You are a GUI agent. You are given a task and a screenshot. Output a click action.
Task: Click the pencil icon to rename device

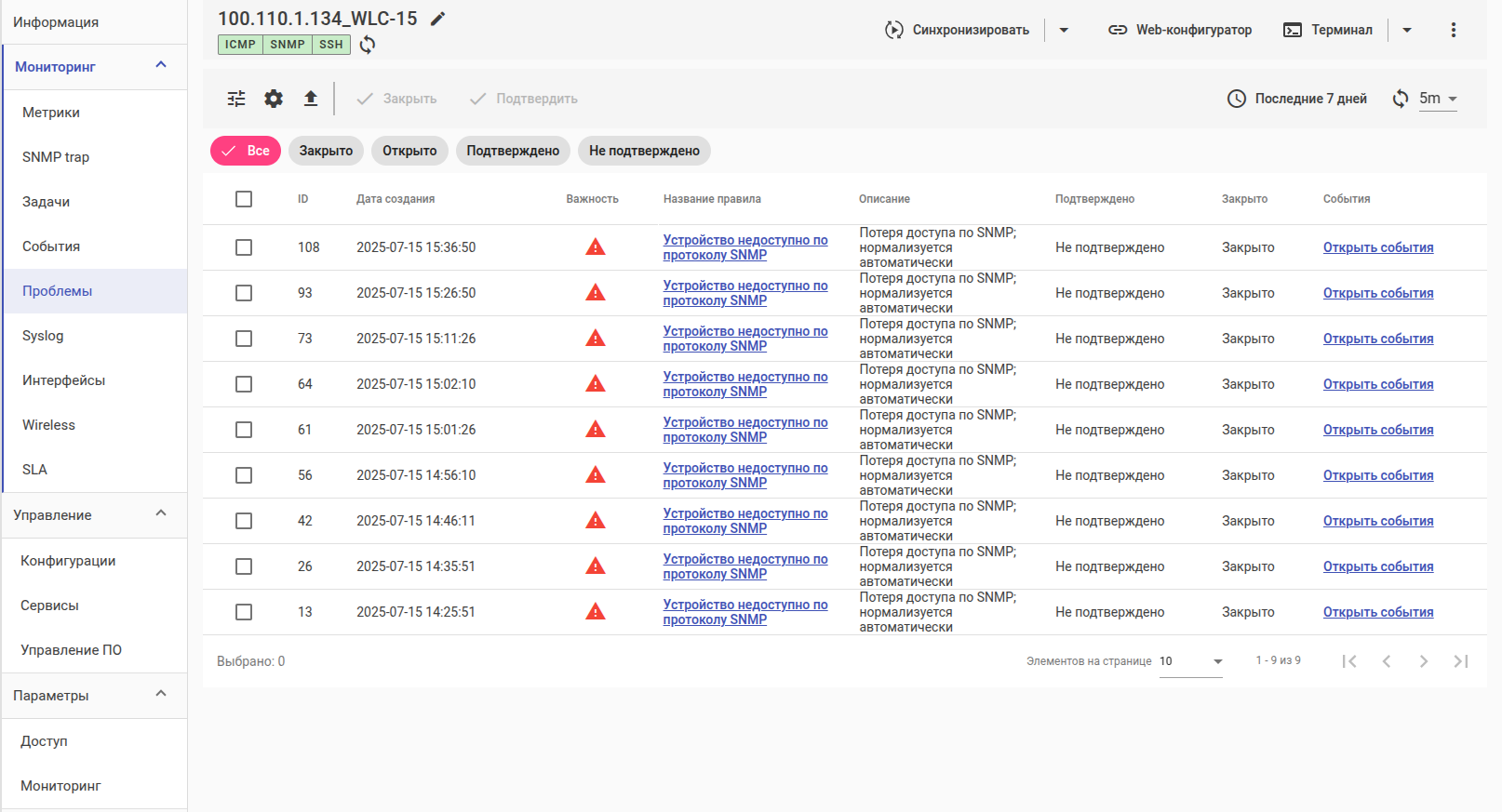[437, 19]
